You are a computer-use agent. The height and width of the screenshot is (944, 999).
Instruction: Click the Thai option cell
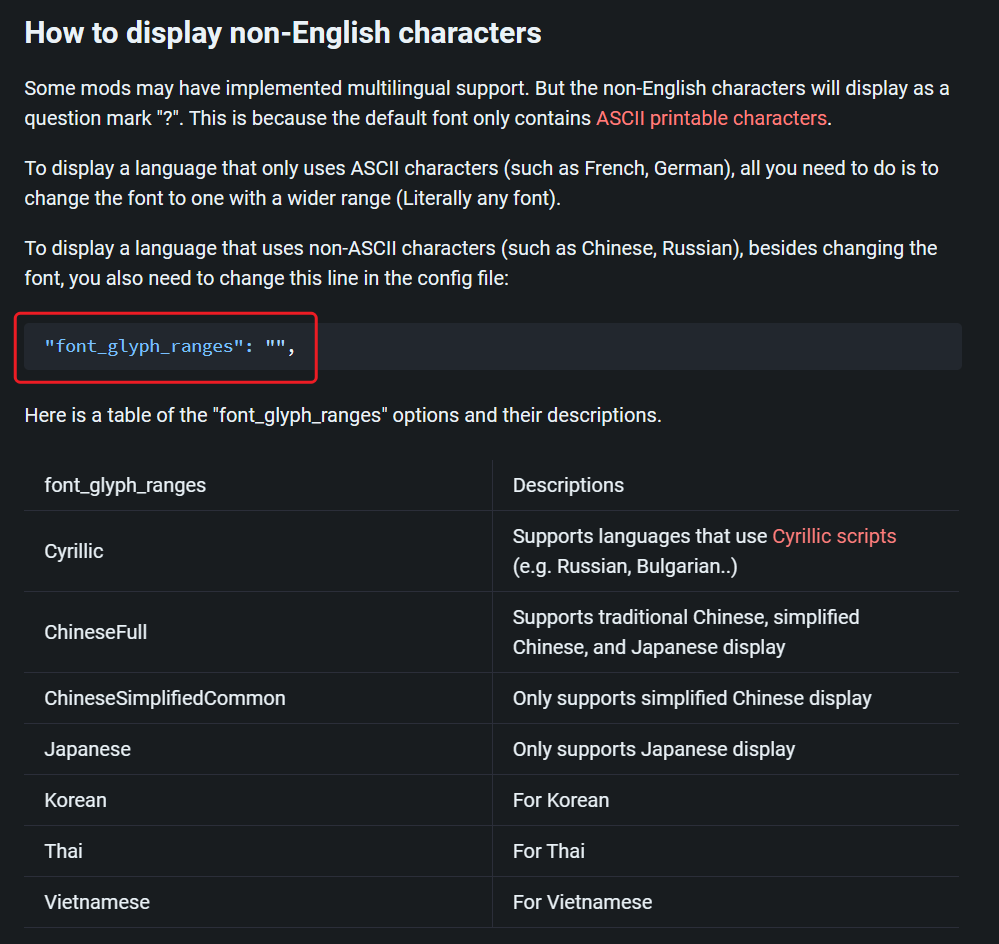pyautogui.click(x=63, y=851)
